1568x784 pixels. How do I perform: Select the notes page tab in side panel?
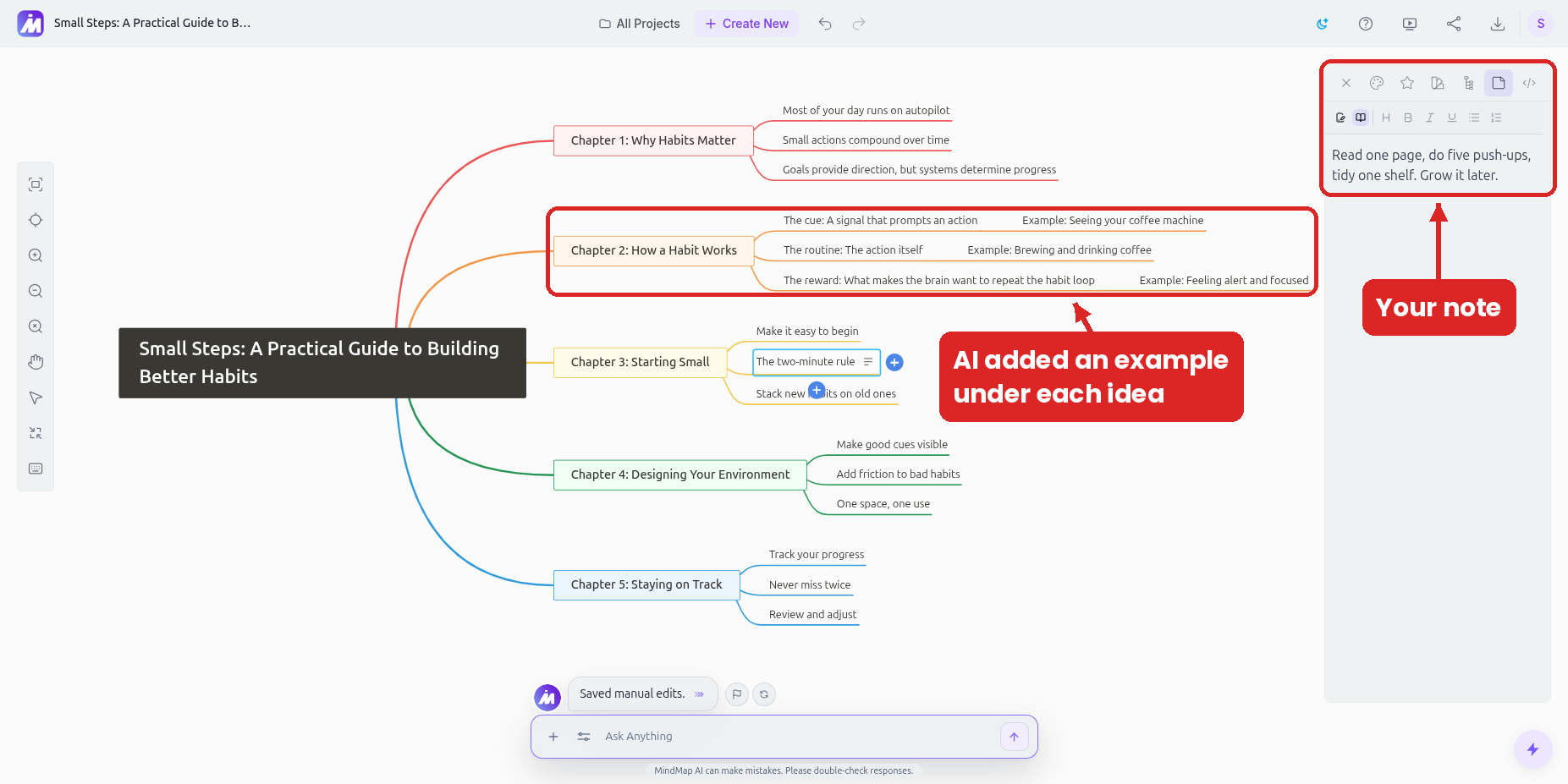pos(1499,83)
